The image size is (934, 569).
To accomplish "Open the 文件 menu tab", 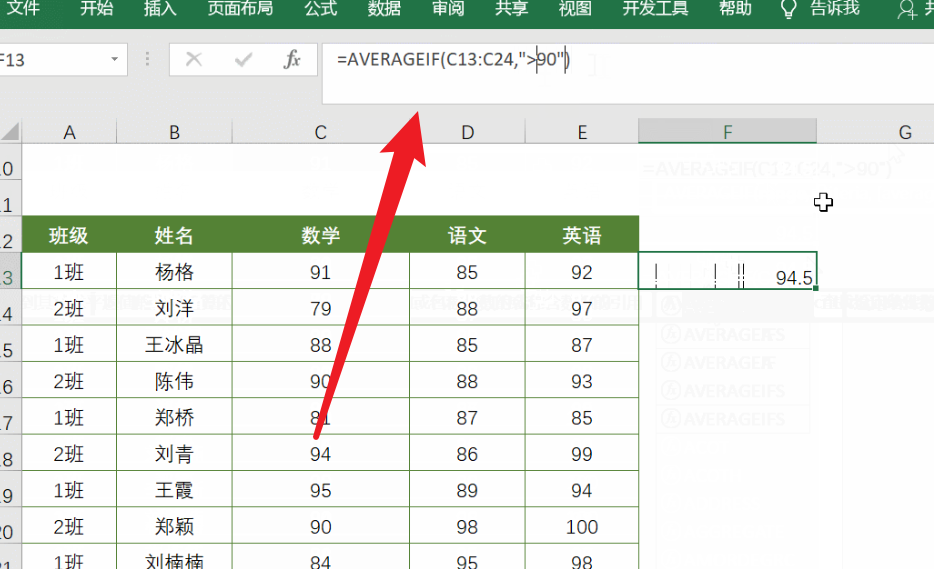I will 23,8.
